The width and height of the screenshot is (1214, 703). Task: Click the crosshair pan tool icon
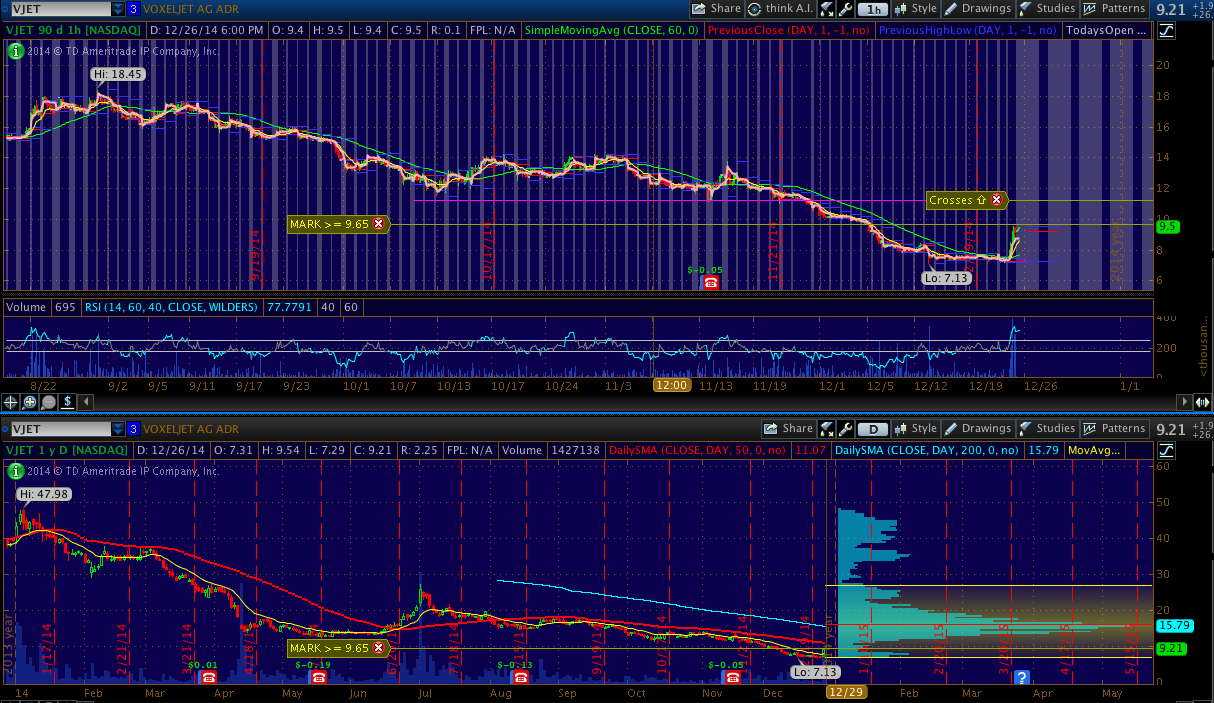(x=11, y=402)
